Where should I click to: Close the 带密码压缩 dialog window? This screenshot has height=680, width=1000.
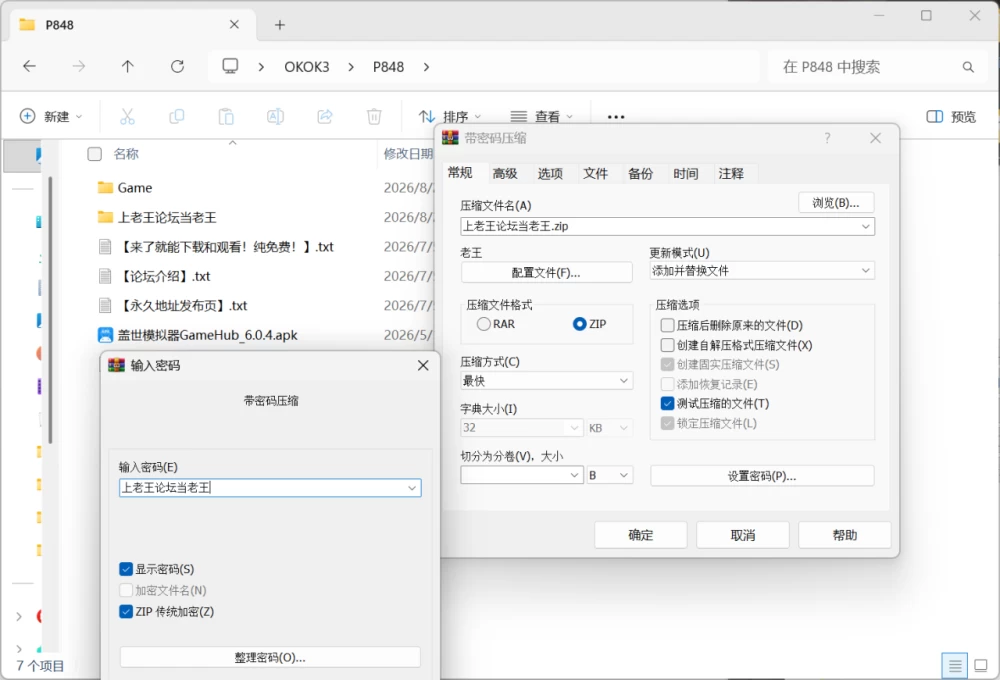[x=876, y=138]
